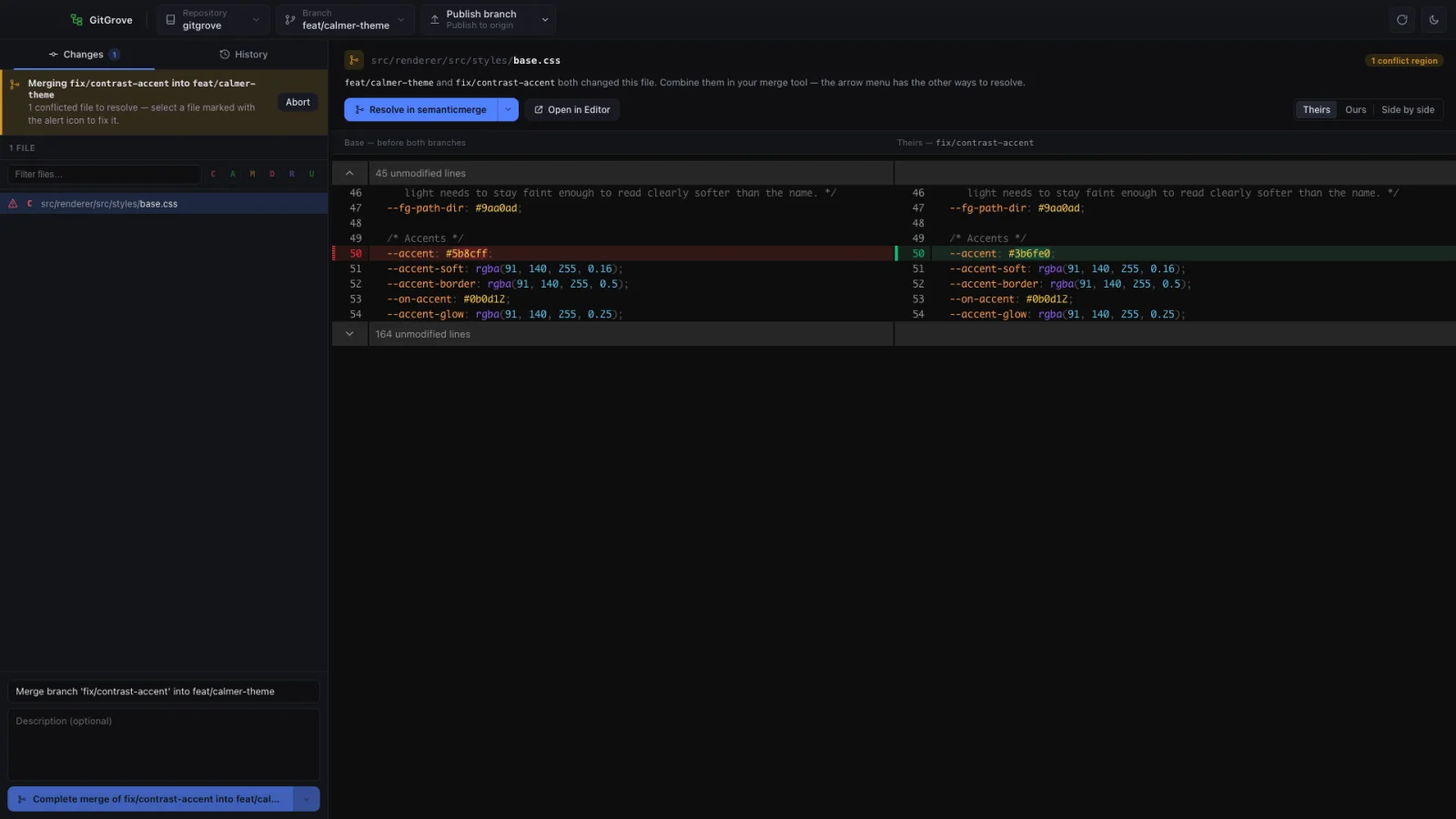Click line 54 --accent-glow in Theirs pane
Viewport: 1456px width, 819px height.
(1067, 315)
